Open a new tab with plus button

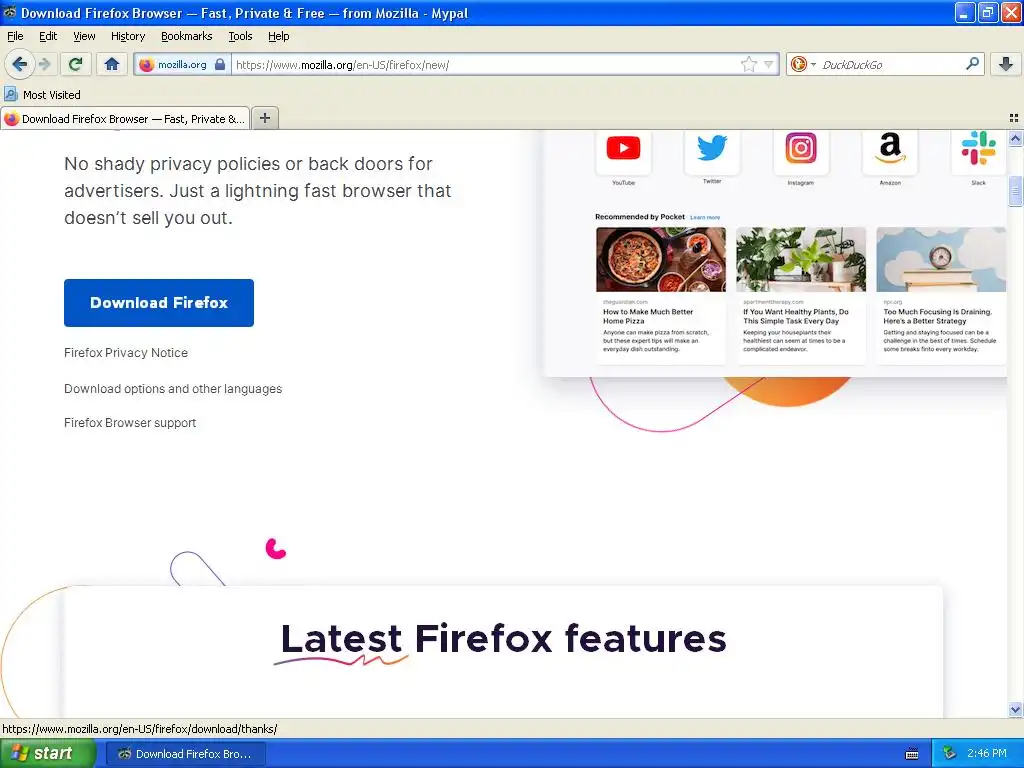[x=264, y=118]
